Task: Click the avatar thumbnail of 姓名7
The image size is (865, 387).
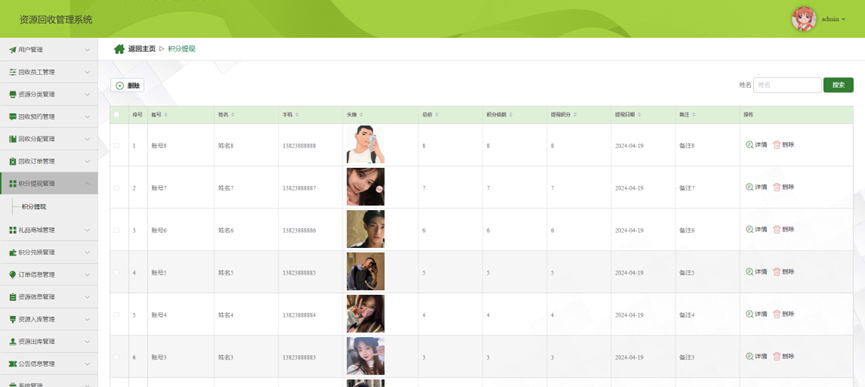Action: tap(365, 187)
